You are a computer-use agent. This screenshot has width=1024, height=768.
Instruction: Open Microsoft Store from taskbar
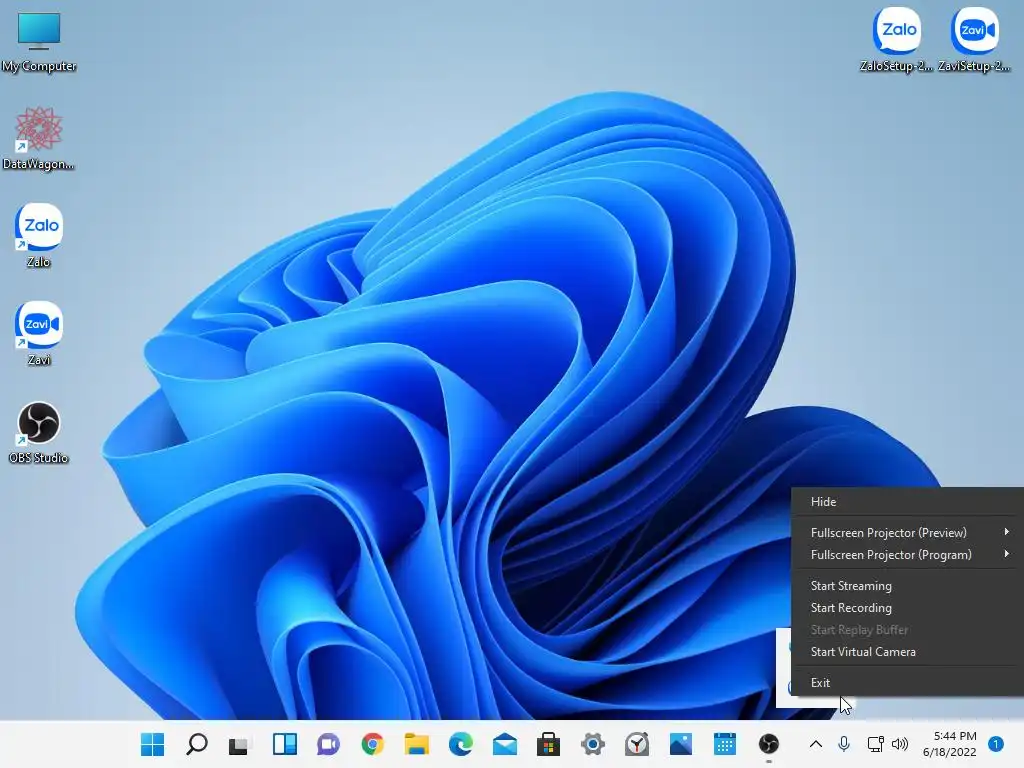(549, 744)
